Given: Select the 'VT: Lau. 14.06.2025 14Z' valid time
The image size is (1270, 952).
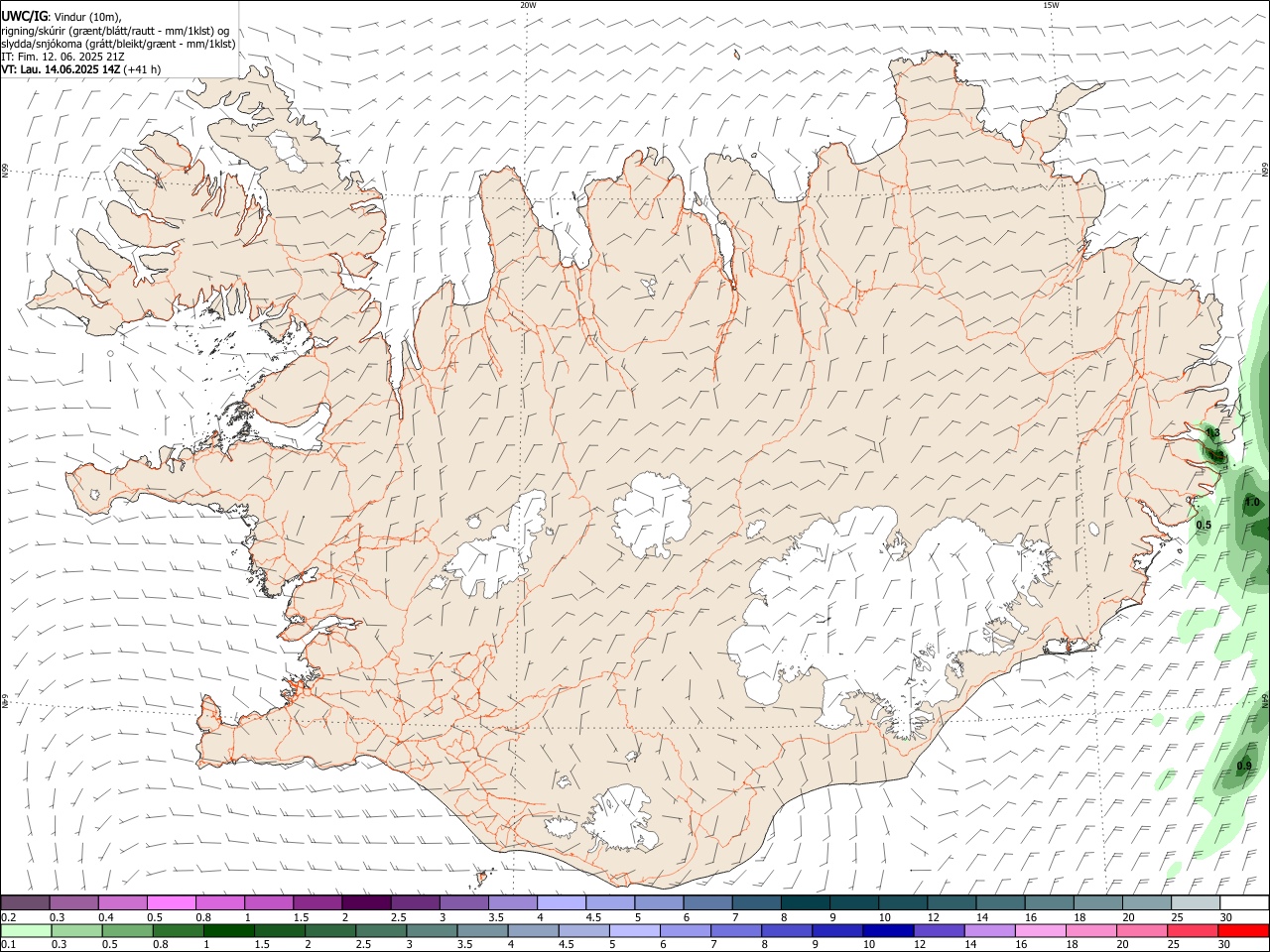Looking at the screenshot, I should (x=62, y=69).
